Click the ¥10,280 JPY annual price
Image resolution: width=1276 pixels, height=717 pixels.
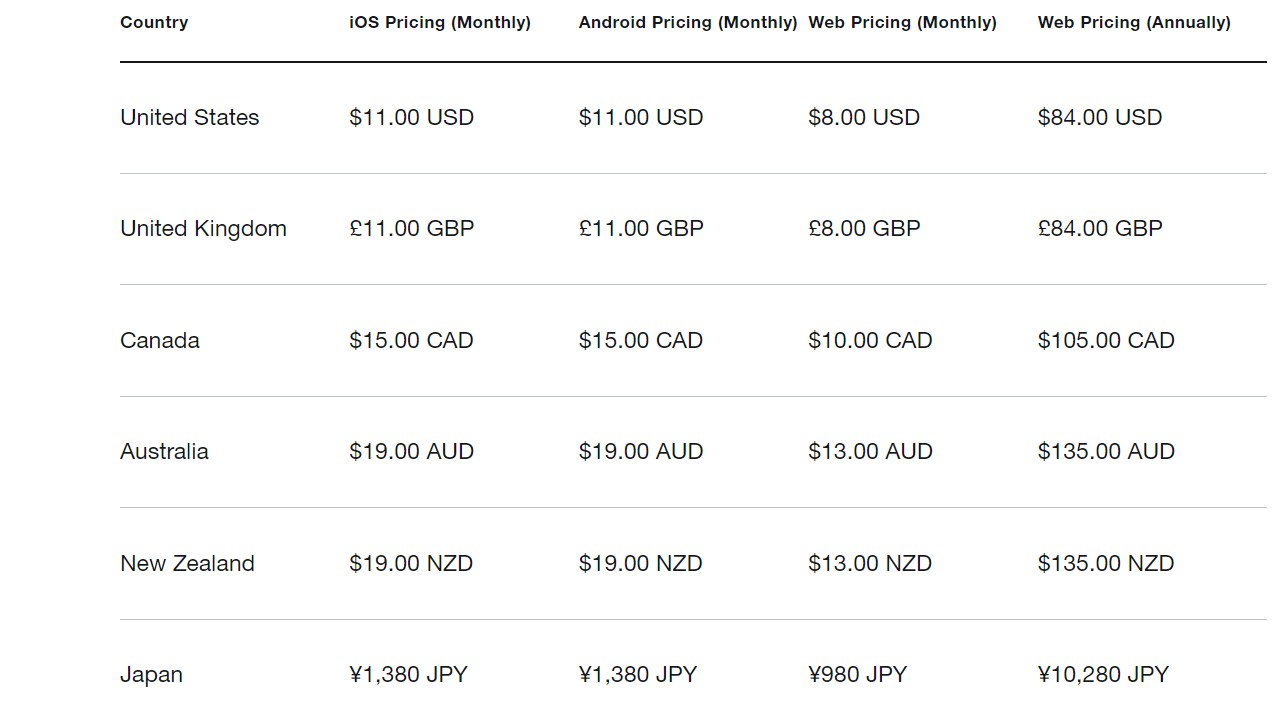tap(1103, 675)
